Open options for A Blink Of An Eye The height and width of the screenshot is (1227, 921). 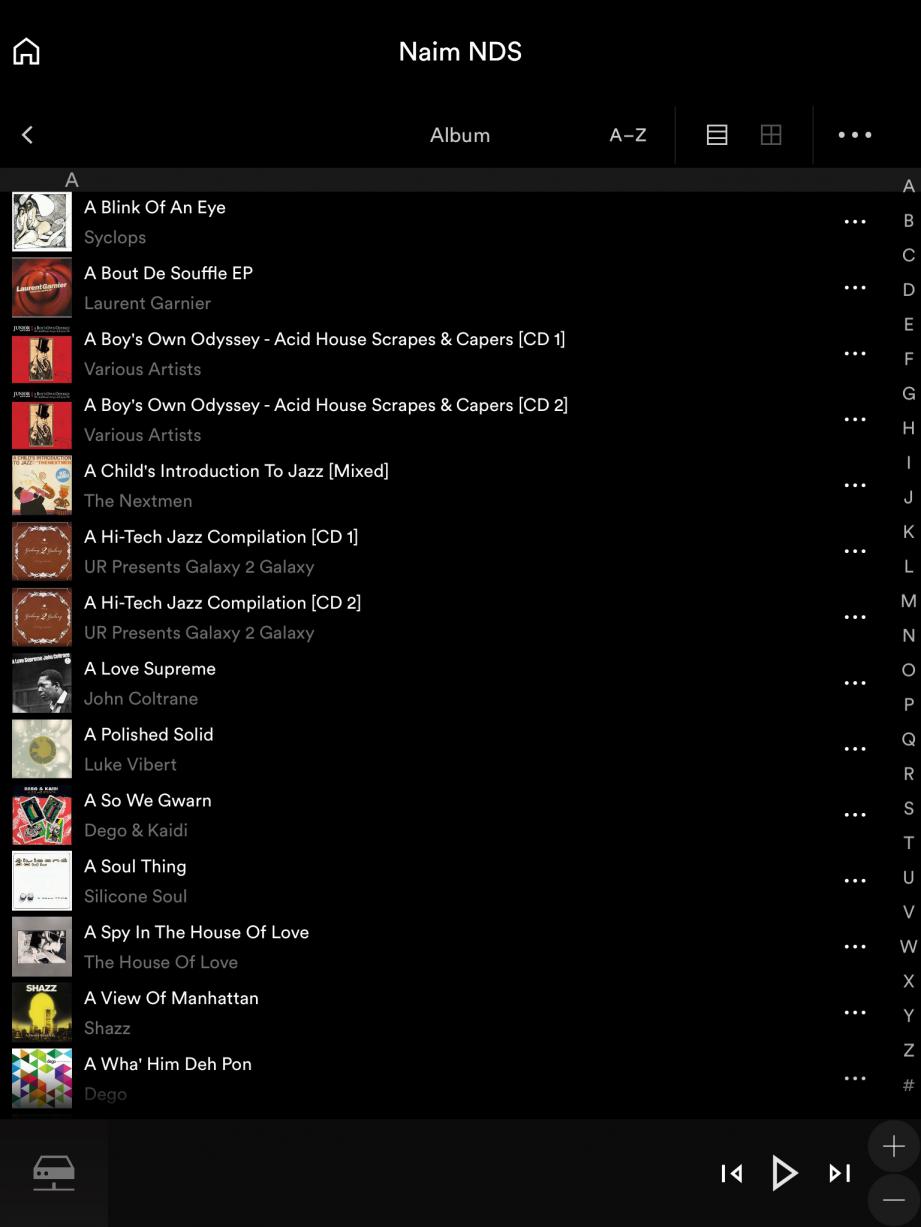click(x=855, y=222)
